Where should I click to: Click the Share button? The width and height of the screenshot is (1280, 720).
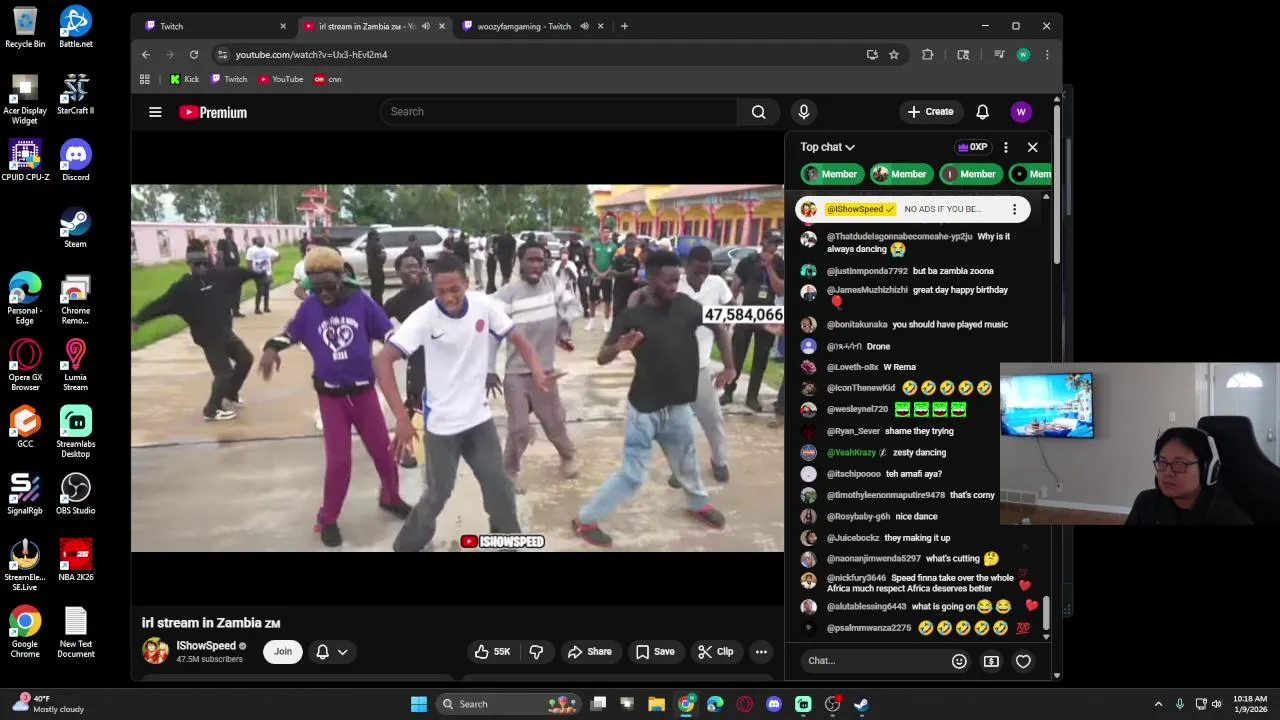pos(589,652)
